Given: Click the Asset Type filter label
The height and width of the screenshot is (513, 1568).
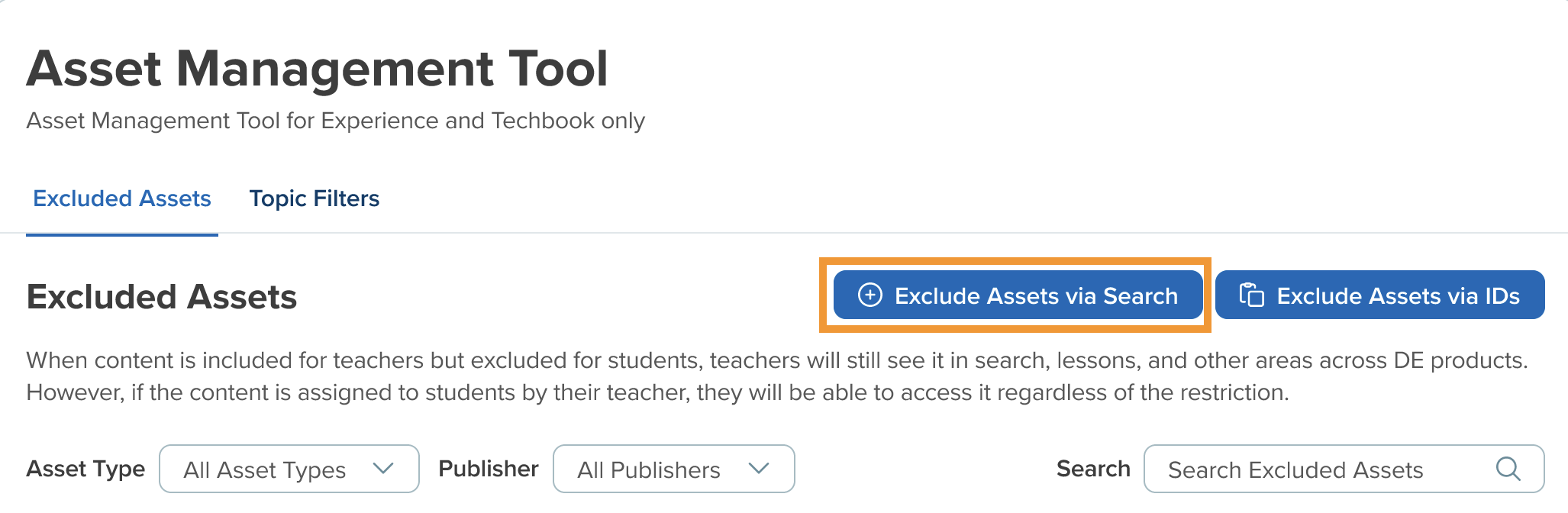Looking at the screenshot, I should click(85, 469).
